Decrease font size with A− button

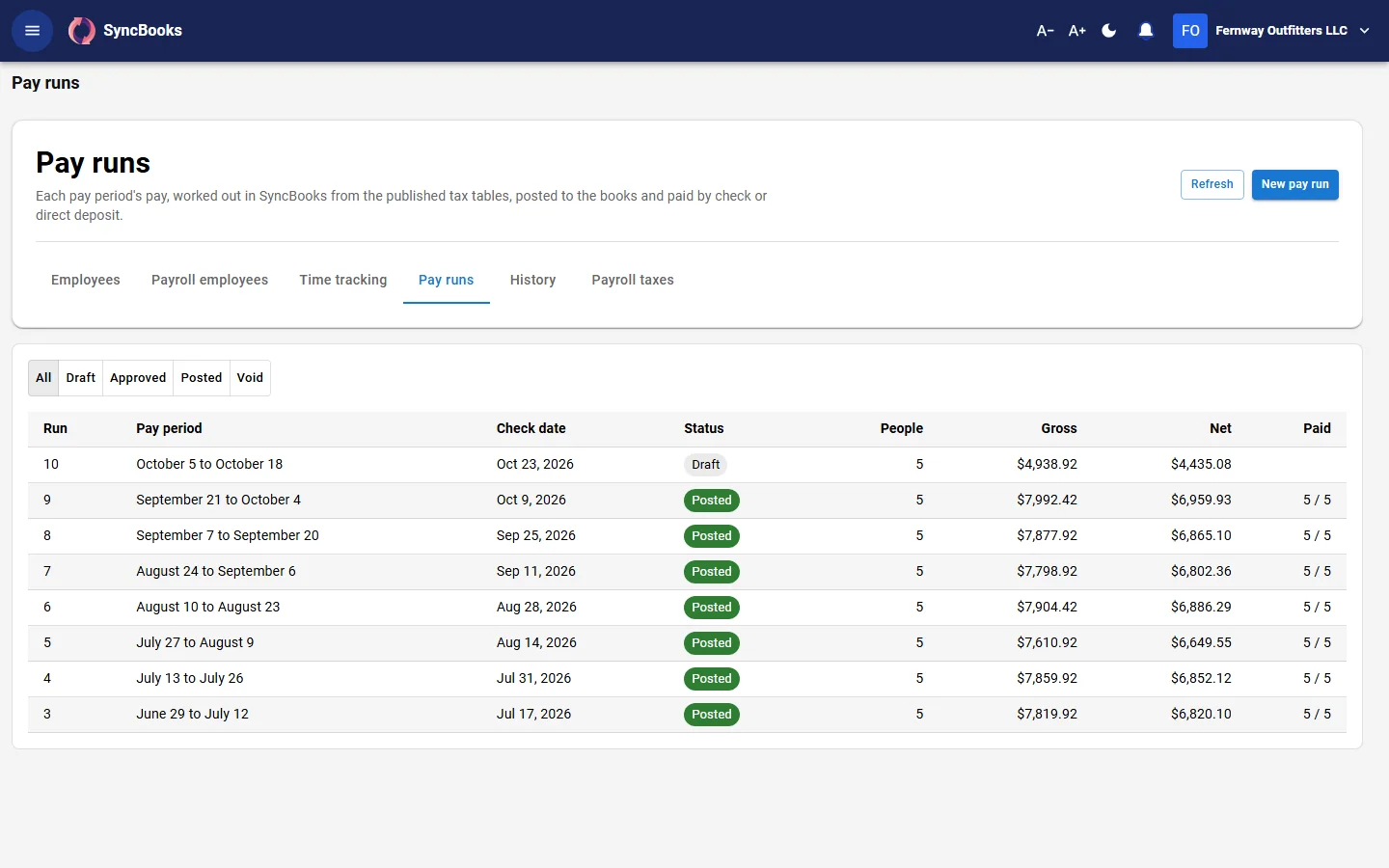click(1045, 31)
